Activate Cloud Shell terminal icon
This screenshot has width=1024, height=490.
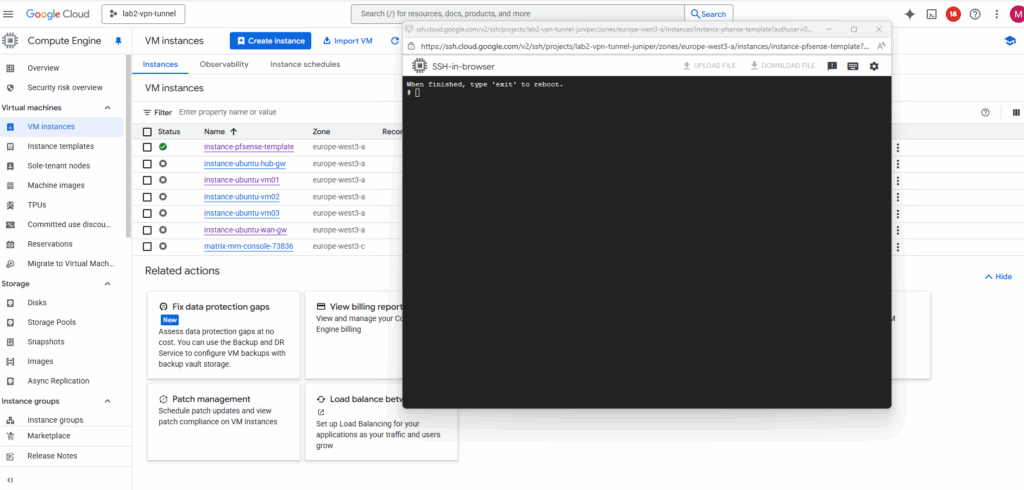931,14
